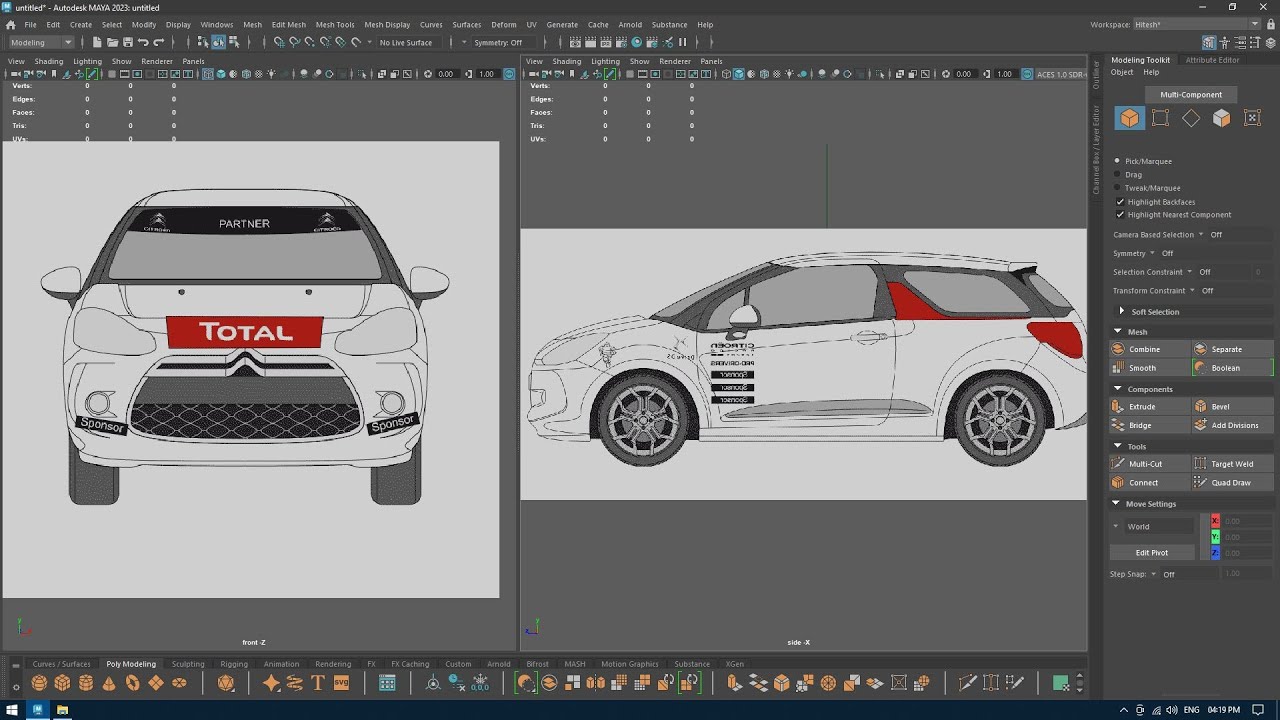Viewport: 1280px width, 720px height.
Task: Select the polygon cylinder shelf icon
Action: tap(85, 683)
